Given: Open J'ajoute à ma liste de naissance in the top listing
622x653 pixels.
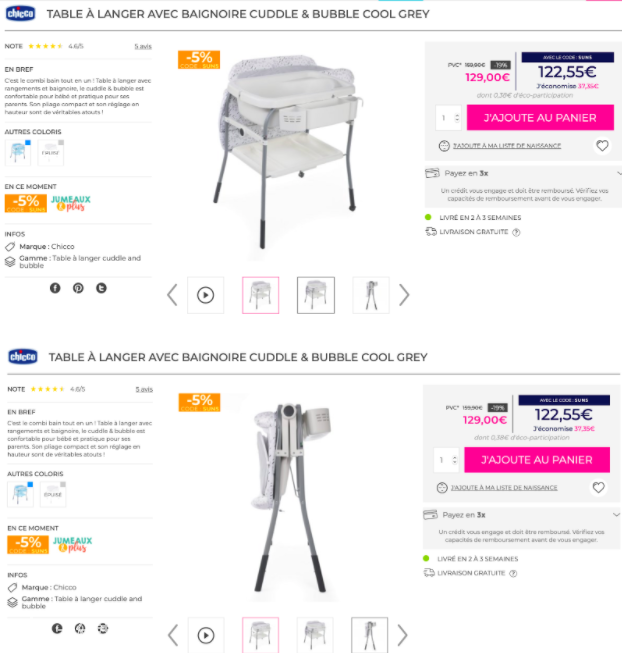Looking at the screenshot, I should coord(507,146).
